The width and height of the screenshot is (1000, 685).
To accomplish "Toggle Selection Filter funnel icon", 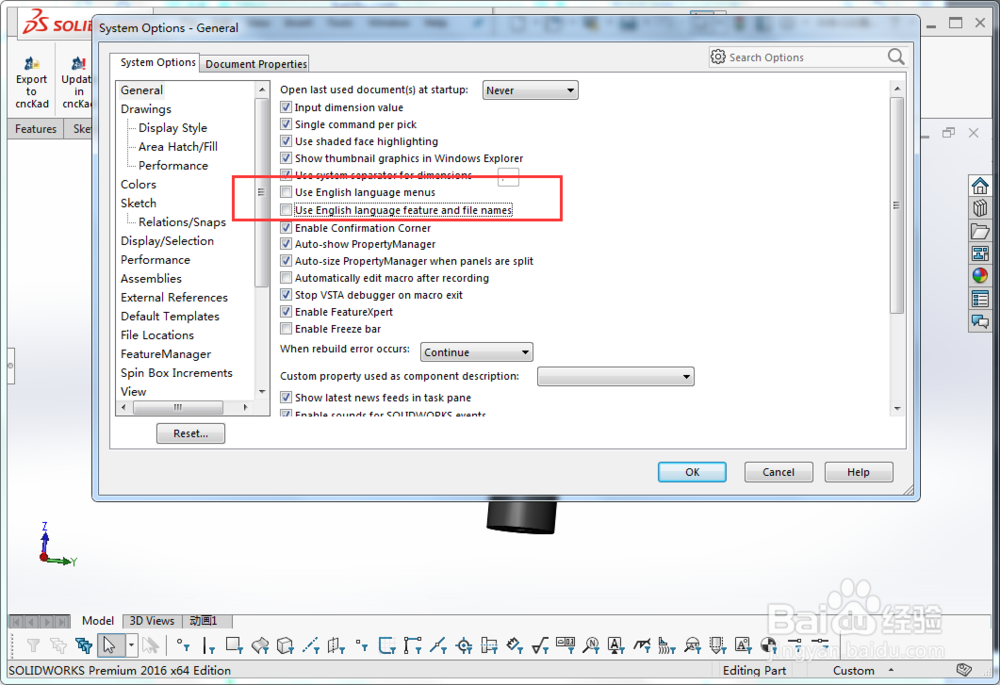I will point(33,646).
